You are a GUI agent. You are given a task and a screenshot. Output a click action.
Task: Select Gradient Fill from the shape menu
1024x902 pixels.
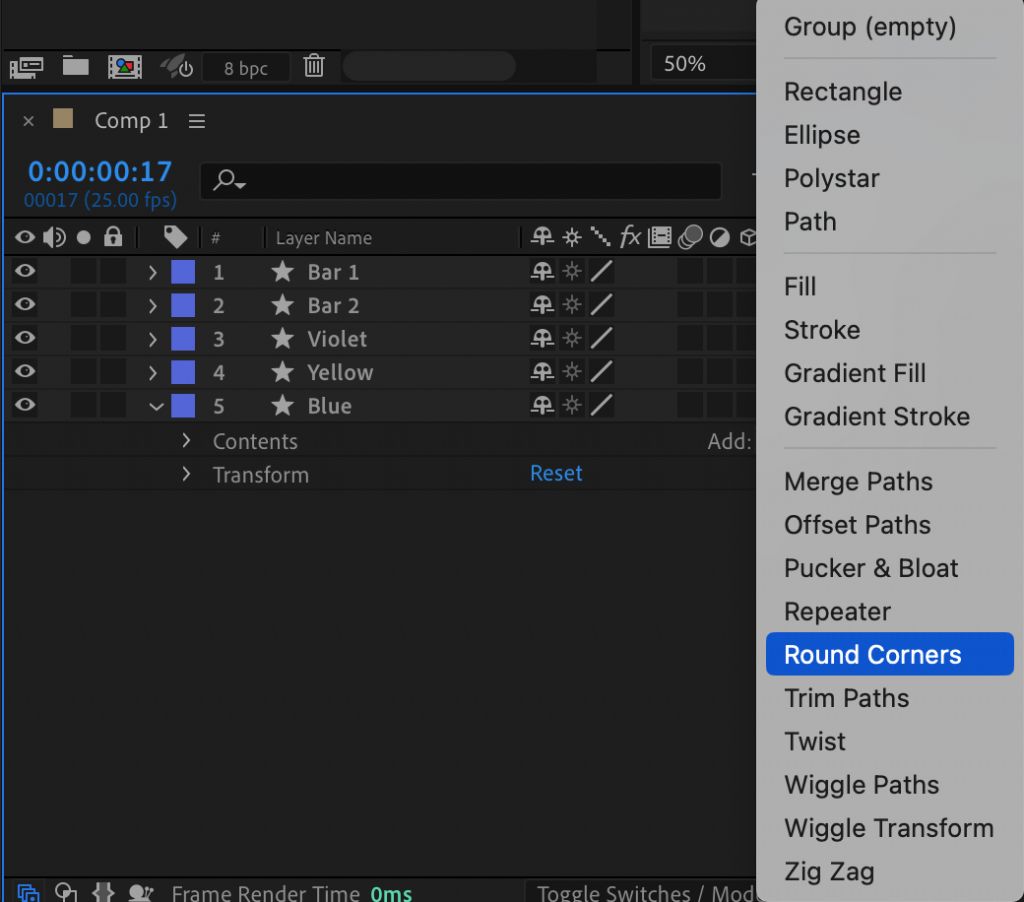click(855, 373)
